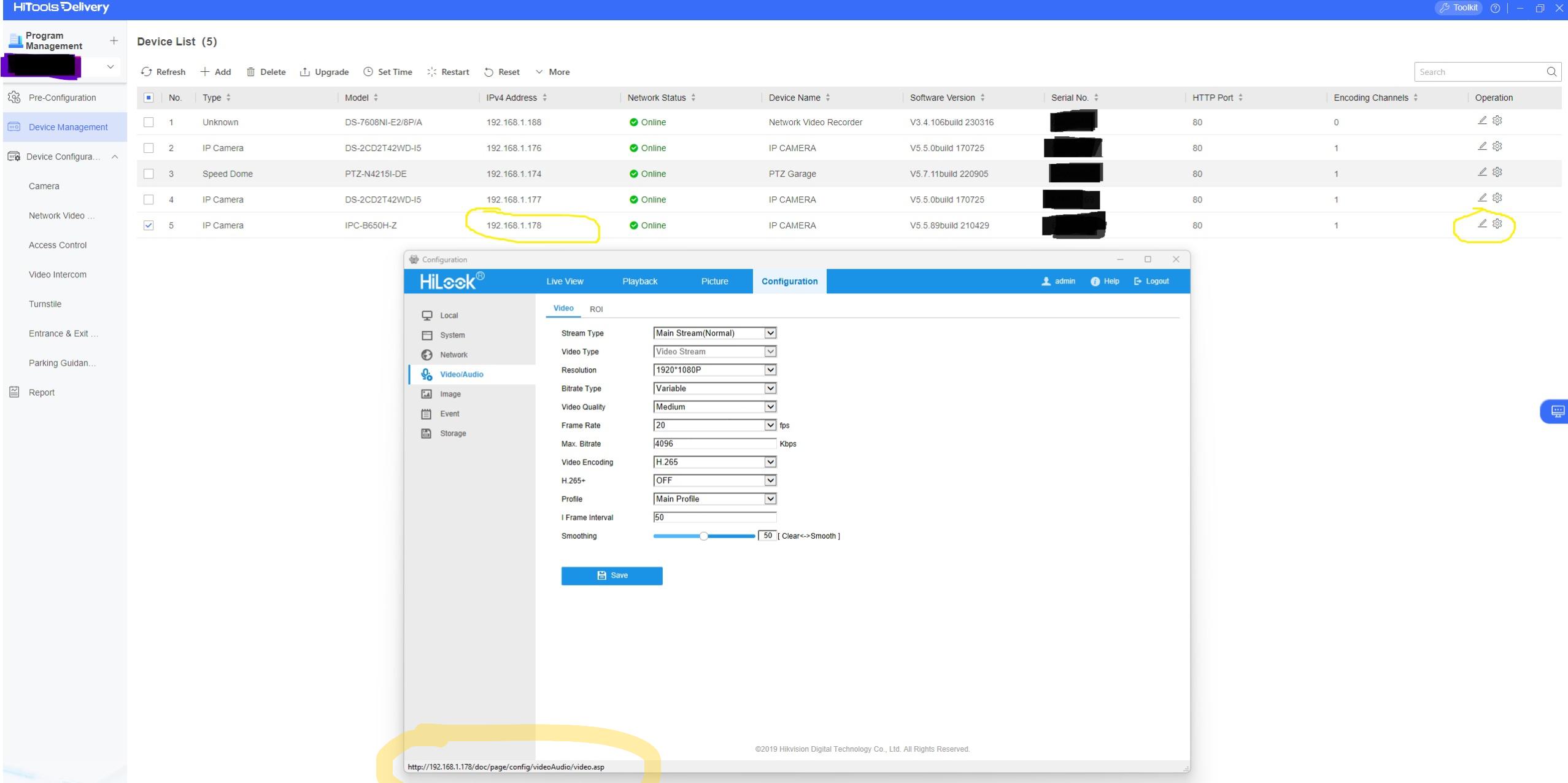The image size is (1568, 783).
Task: Toggle the select-all checkbox in table header
Action: pos(149,98)
